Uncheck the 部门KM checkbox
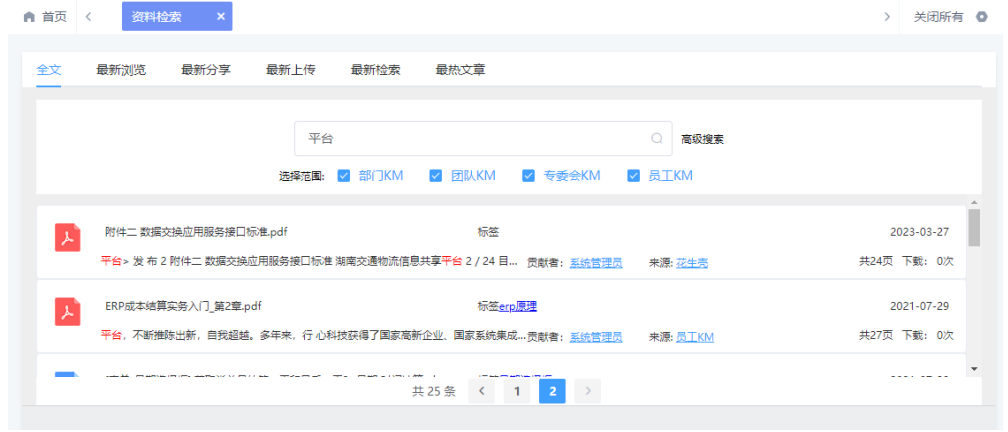 coord(344,176)
